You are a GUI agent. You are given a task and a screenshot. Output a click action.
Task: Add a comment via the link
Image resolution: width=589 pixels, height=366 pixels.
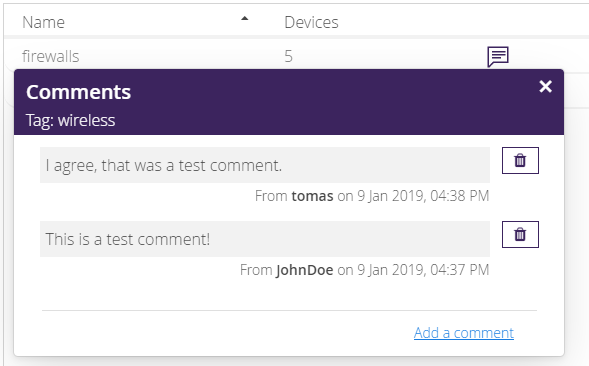464,333
